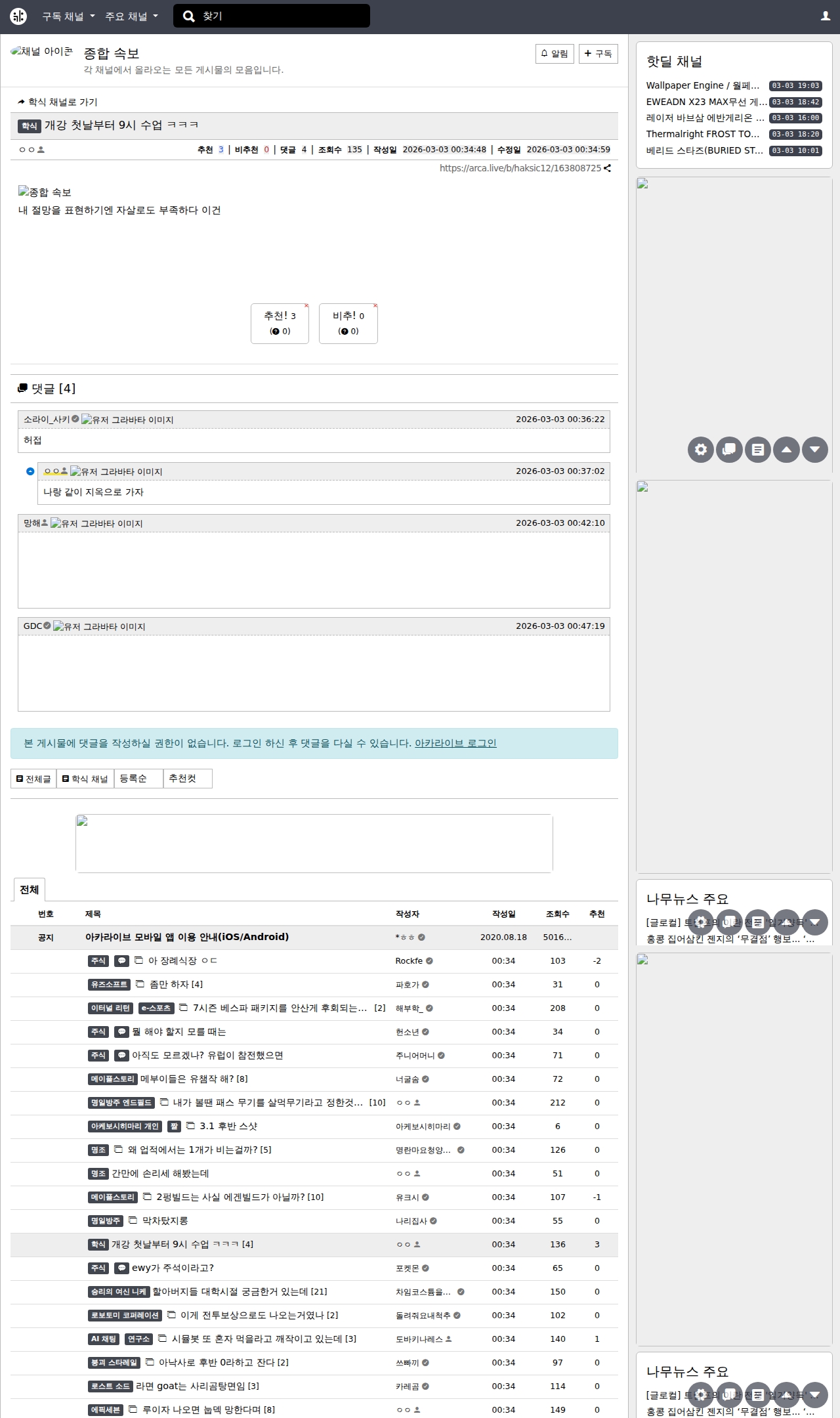Go to 학식 채널로 가기 link
The width and height of the screenshot is (840, 1418).
tap(58, 102)
